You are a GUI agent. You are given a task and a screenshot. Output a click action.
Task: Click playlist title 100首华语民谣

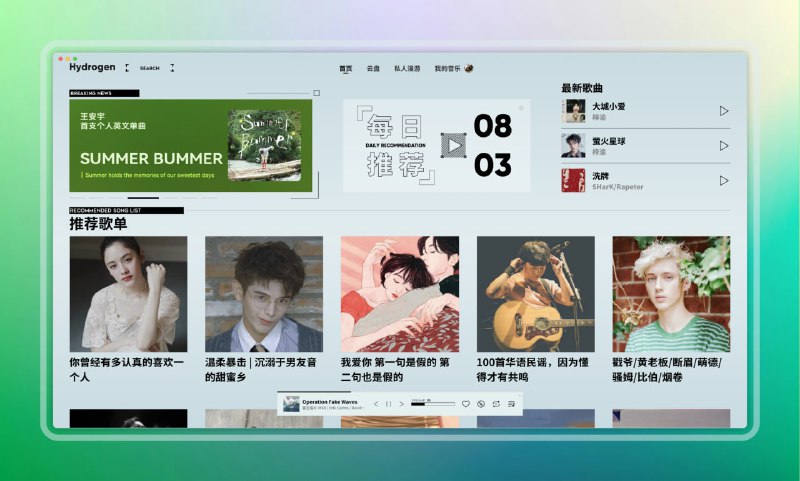tap(532, 370)
